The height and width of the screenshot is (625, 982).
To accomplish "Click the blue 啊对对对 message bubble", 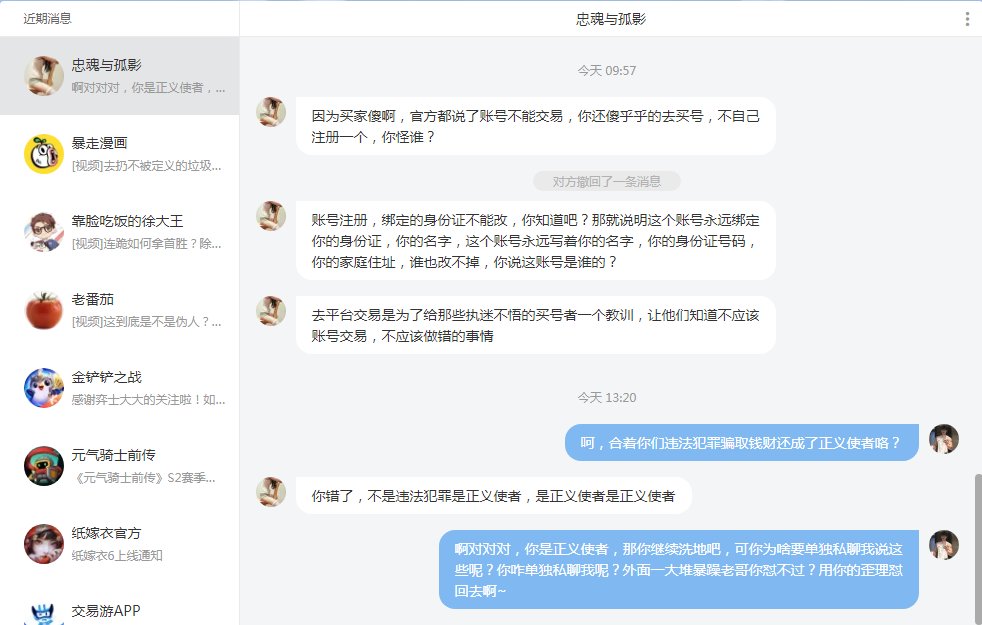I will (678, 569).
